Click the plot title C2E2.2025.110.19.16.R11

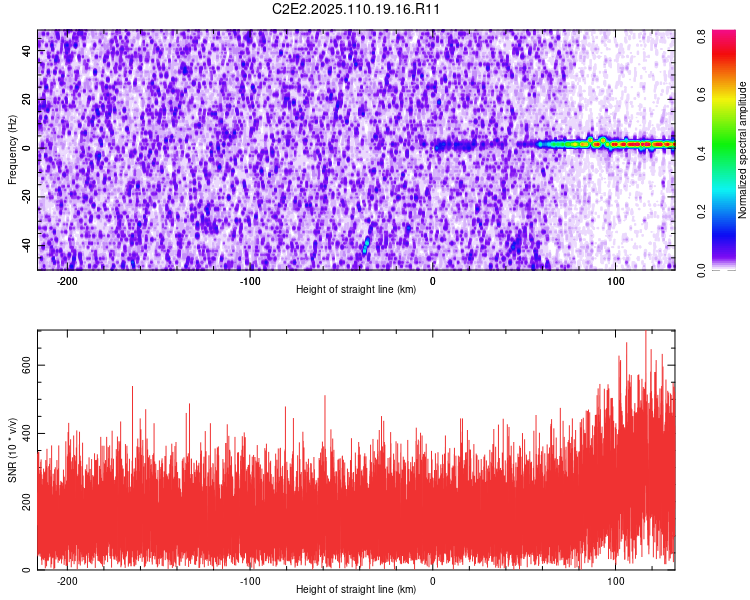pyautogui.click(x=356, y=9)
